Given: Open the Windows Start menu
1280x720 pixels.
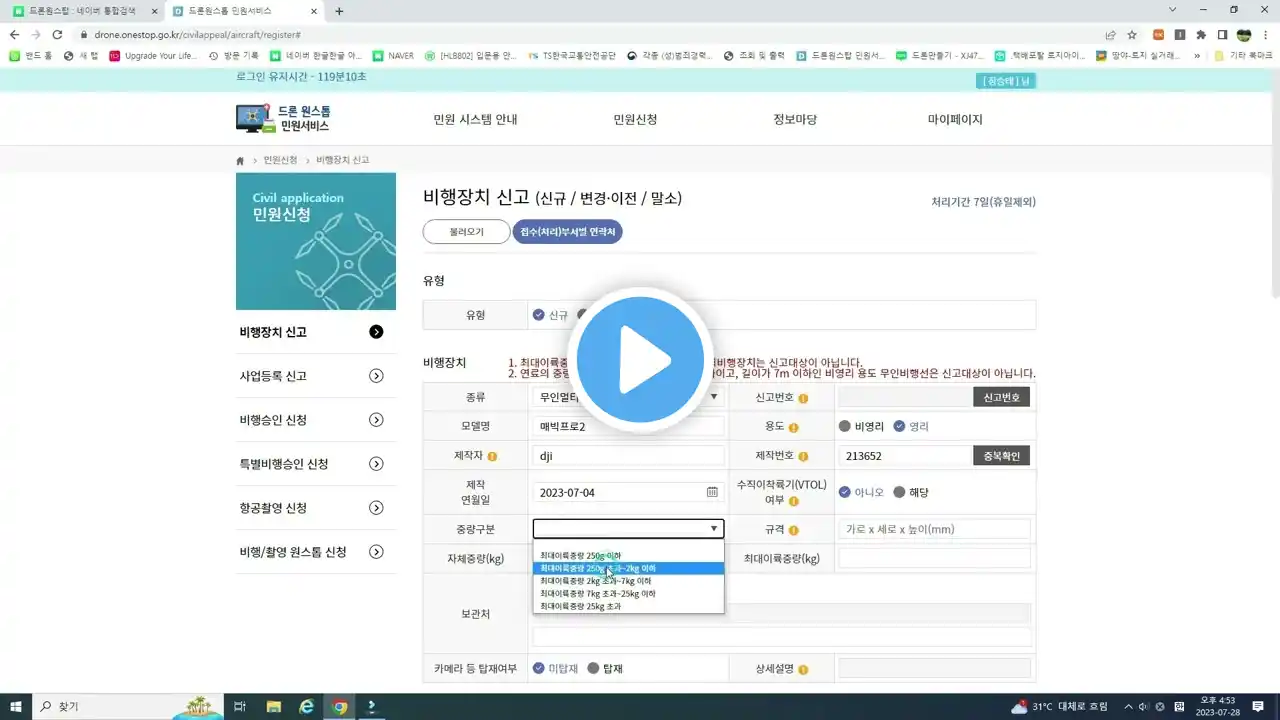Looking at the screenshot, I should [x=16, y=707].
